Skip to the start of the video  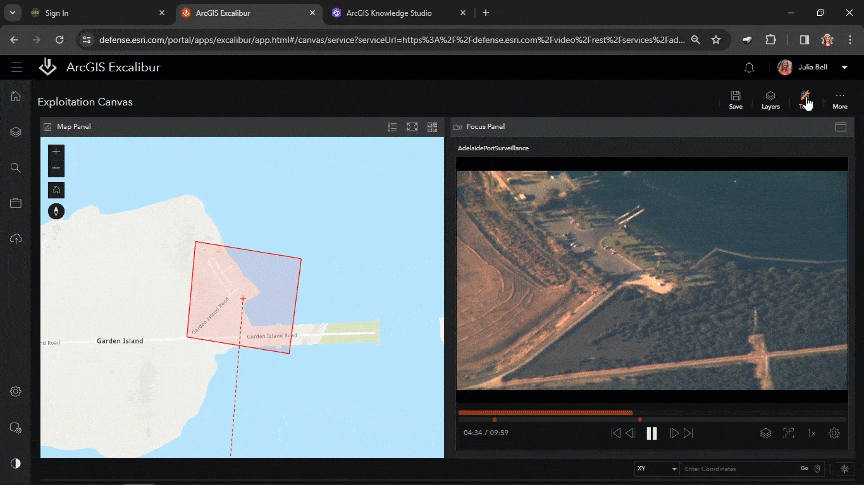pos(616,433)
